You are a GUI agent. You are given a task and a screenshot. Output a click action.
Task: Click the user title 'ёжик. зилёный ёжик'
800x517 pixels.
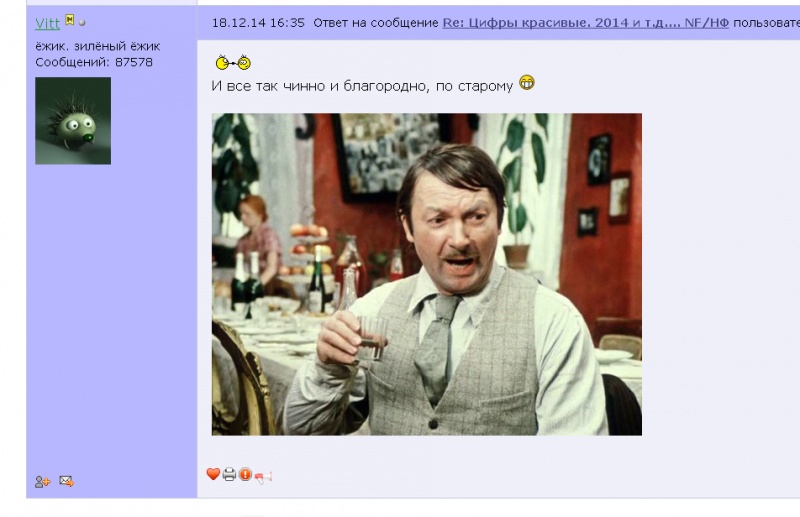97,46
